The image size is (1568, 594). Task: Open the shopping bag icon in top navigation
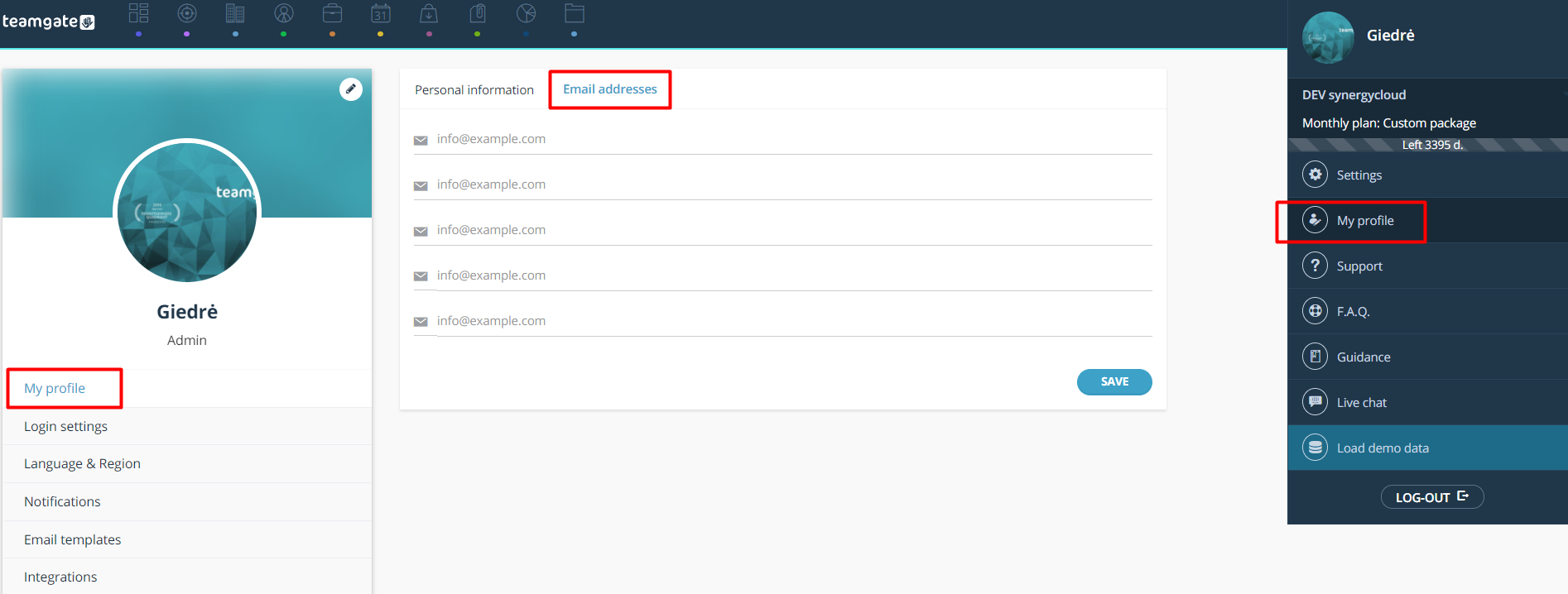pyautogui.click(x=429, y=13)
